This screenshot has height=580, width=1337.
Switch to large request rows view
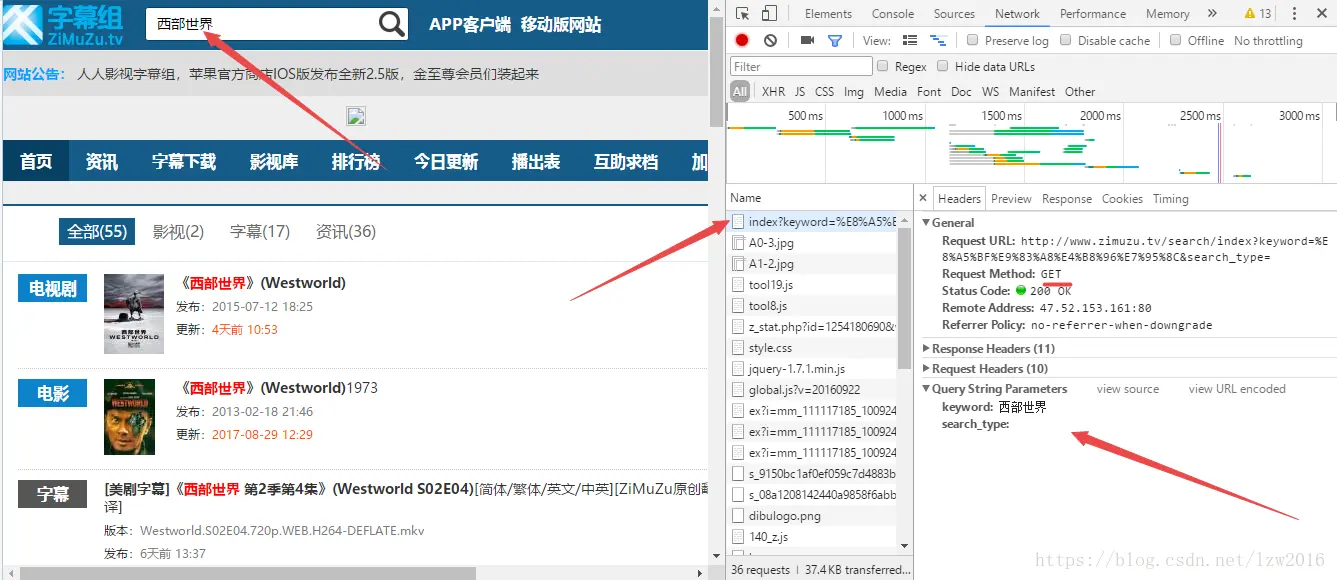(910, 40)
